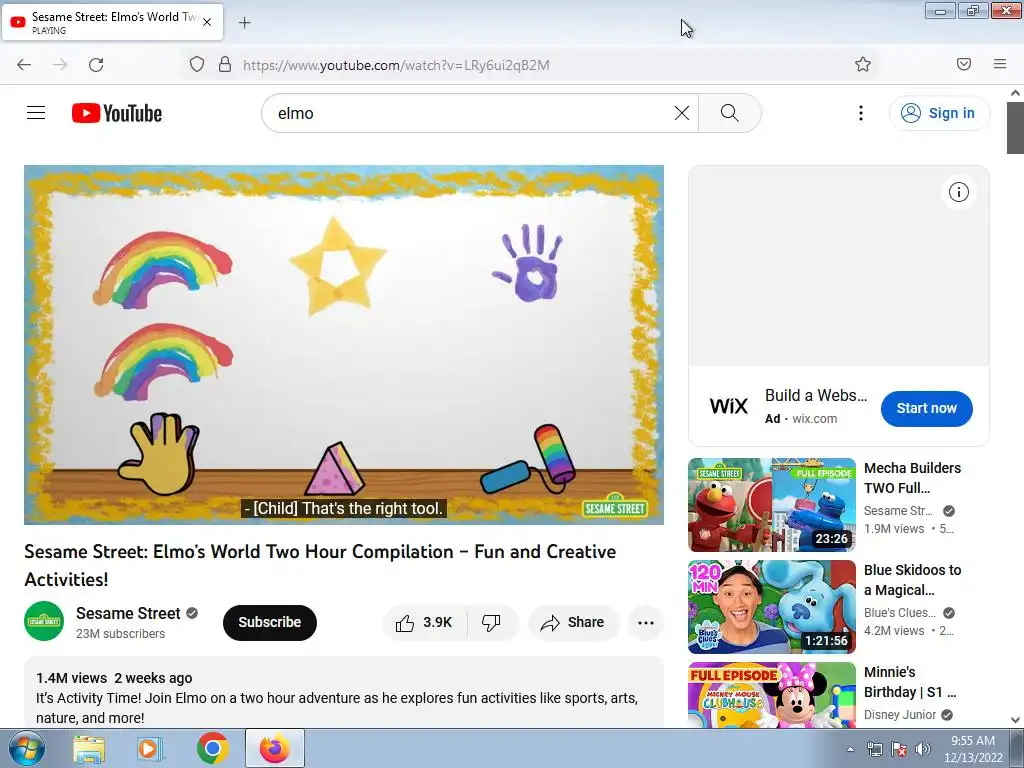Screen dimensions: 1024x768
Task: Click the scrollbar up arrow
Action: click(x=1015, y=93)
